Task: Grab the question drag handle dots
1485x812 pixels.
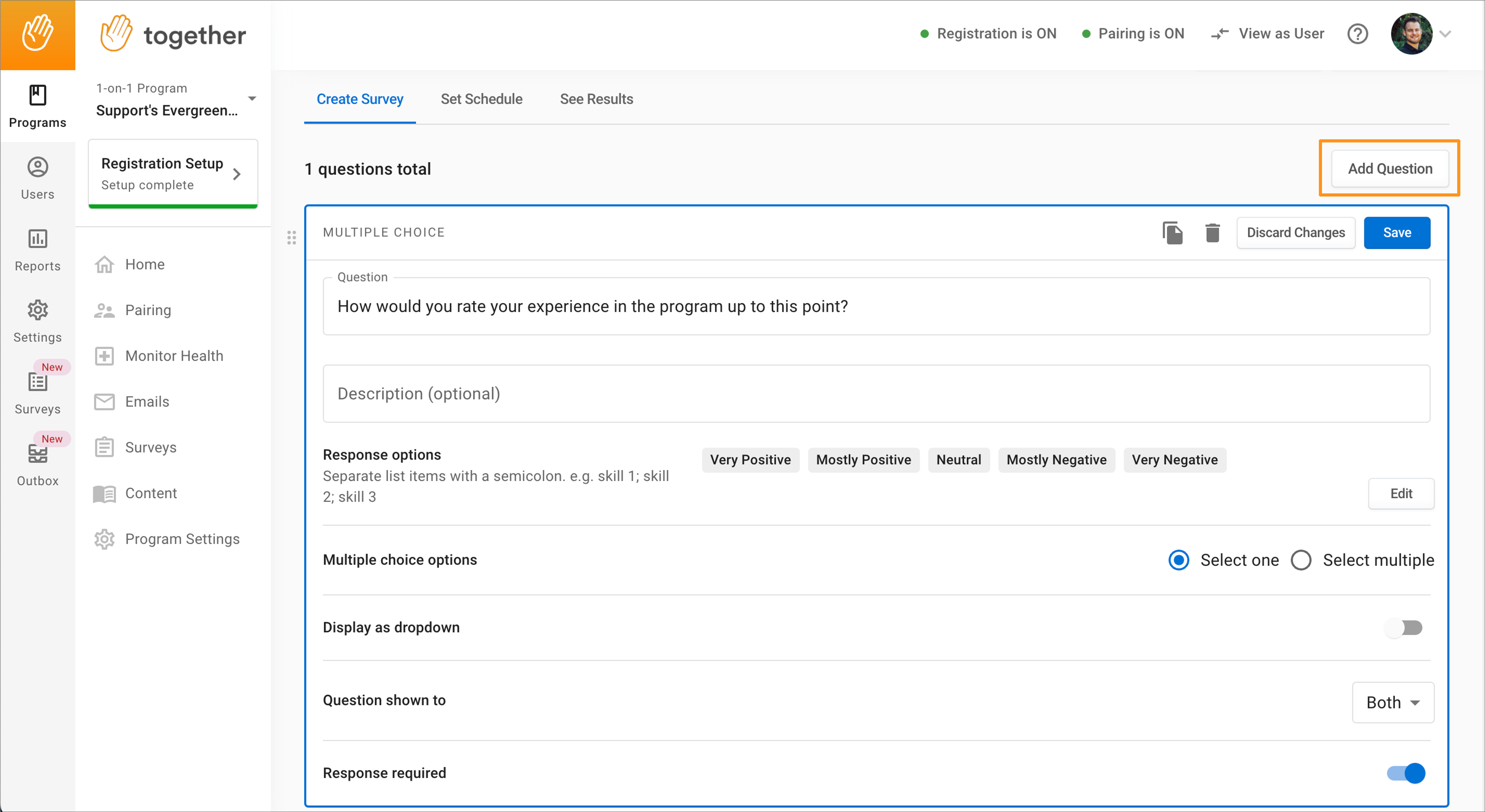Action: pyautogui.click(x=292, y=237)
